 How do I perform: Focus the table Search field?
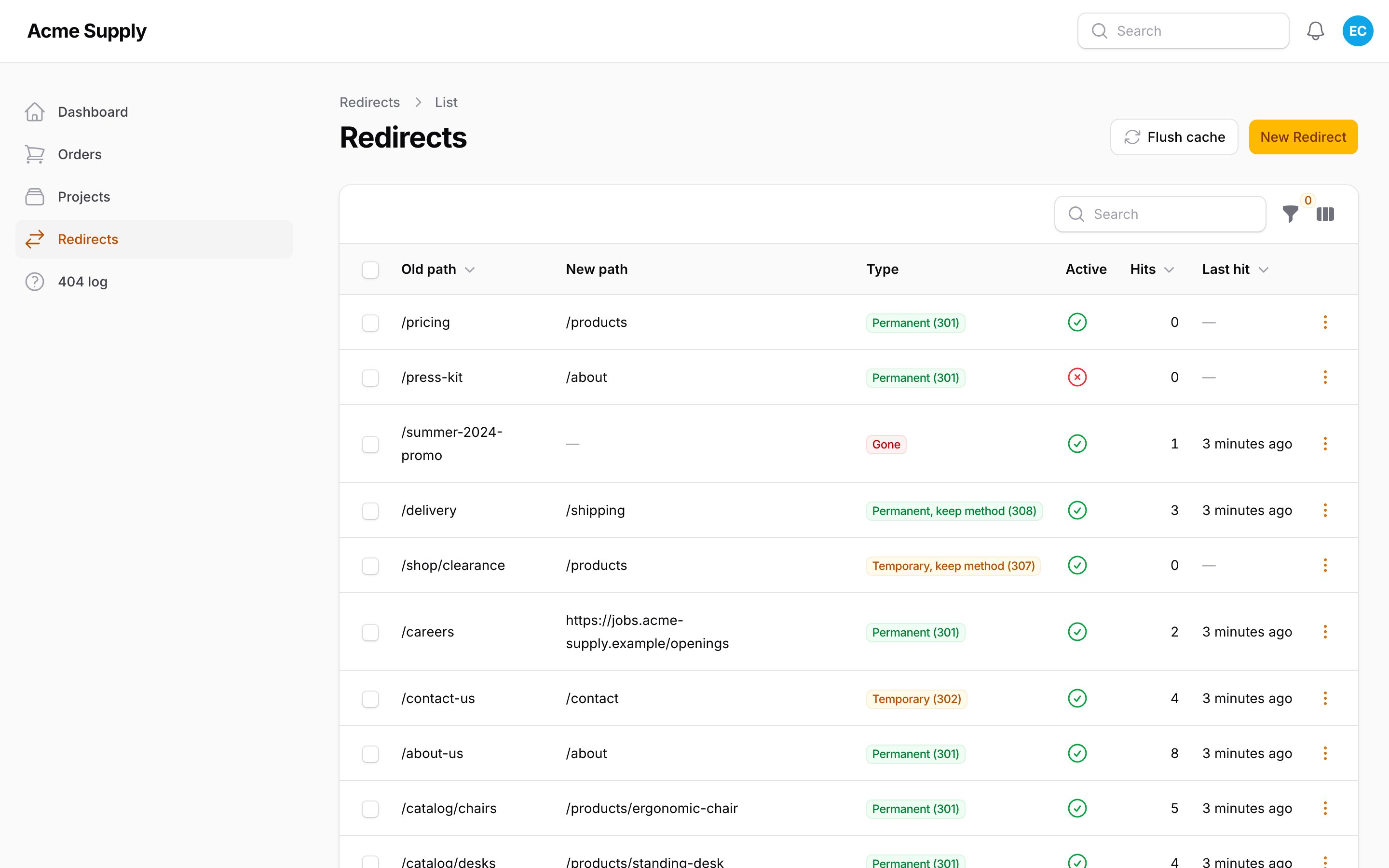[x=1160, y=214]
